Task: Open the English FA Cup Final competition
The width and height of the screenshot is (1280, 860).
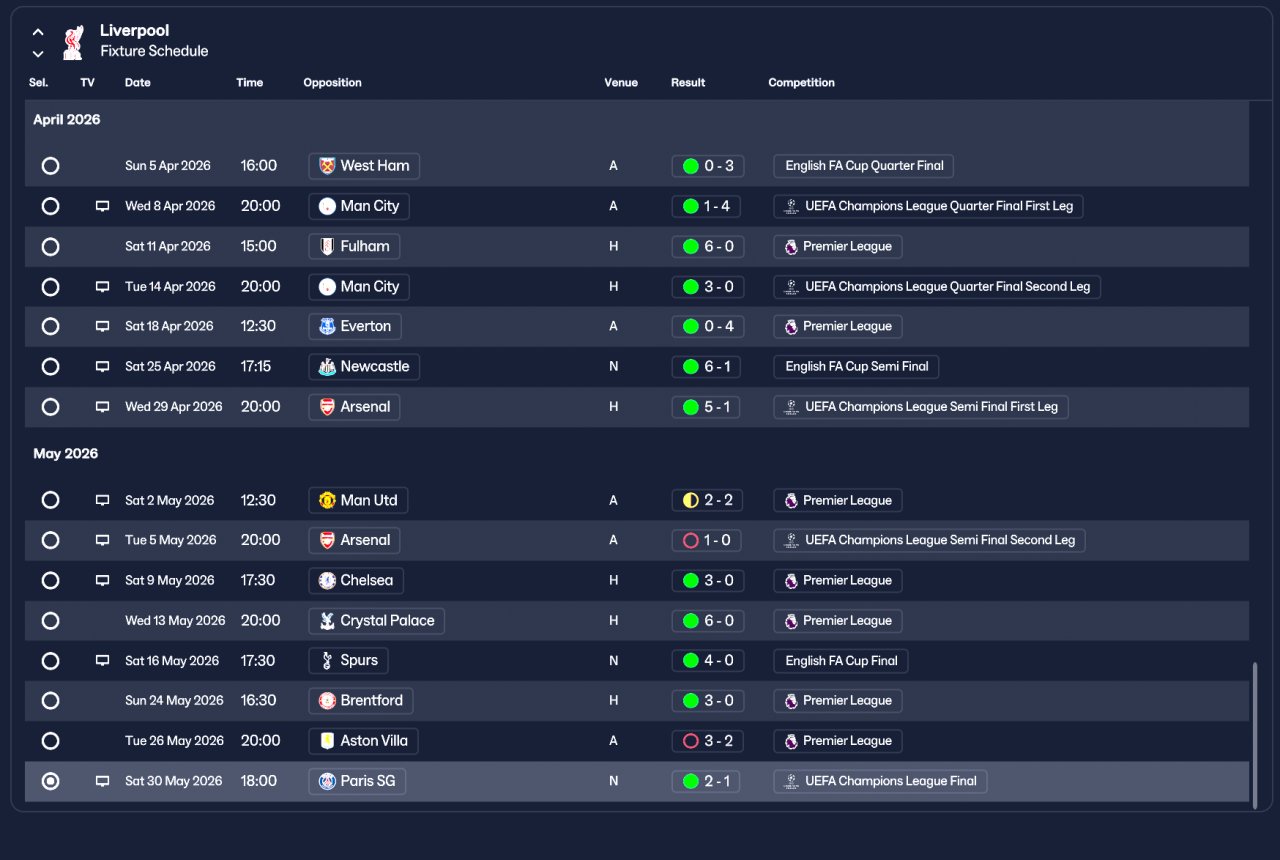Action: [841, 661]
